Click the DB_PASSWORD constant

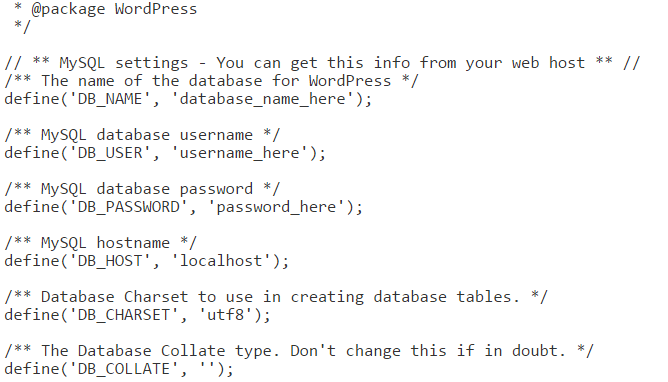click(x=128, y=207)
